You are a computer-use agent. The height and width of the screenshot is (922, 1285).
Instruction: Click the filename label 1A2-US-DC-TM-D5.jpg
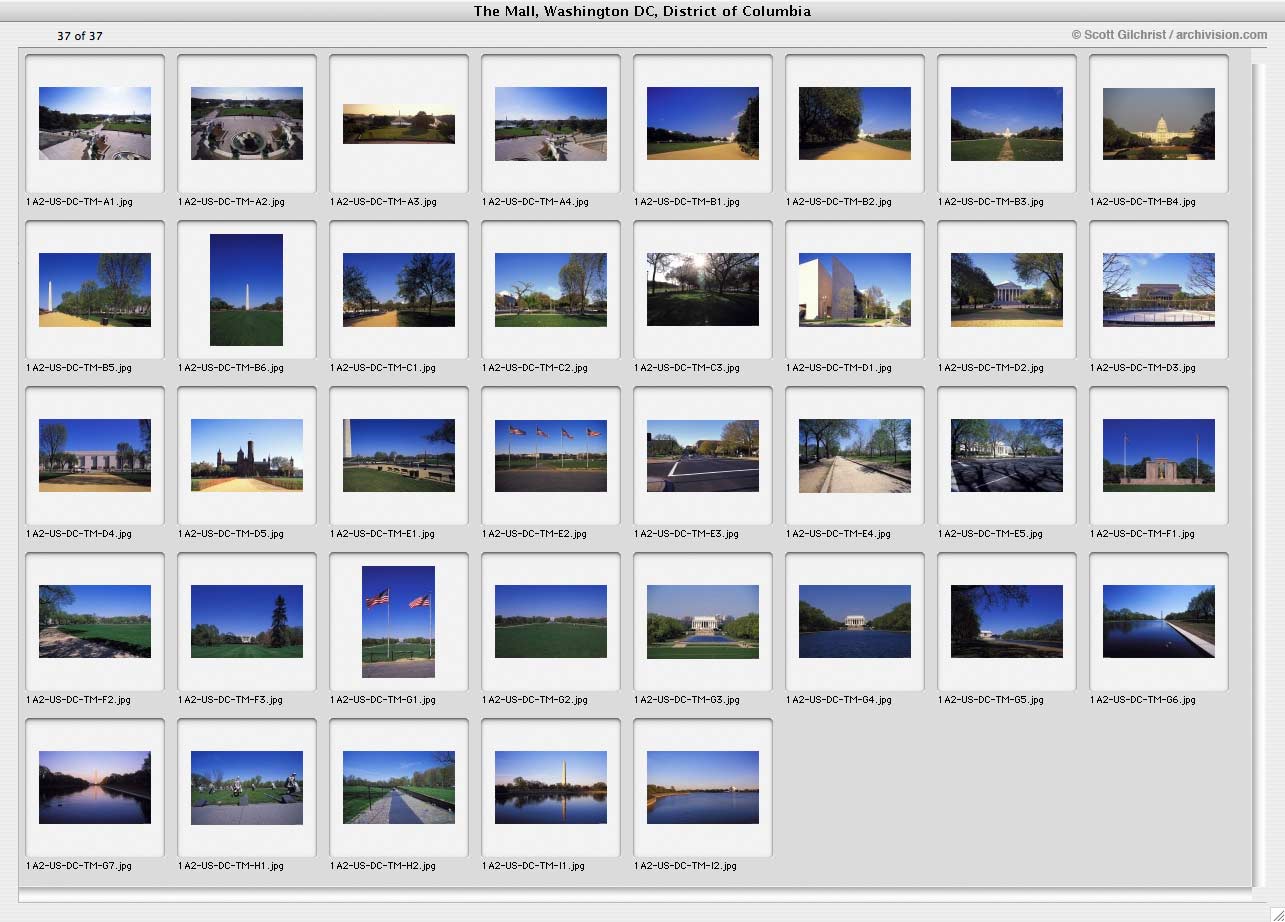pyautogui.click(x=231, y=534)
